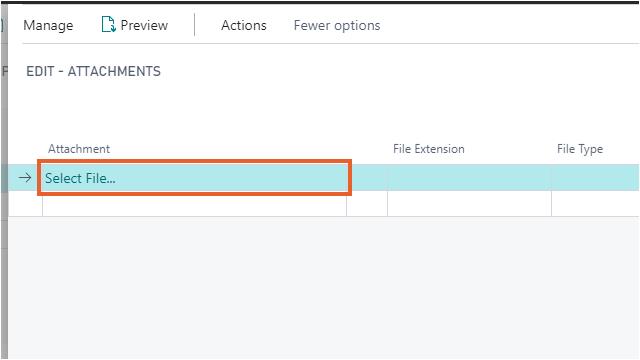Select the File Extension cell in the highlighted row
Screen dimensions: 640x360
[x=469, y=178]
